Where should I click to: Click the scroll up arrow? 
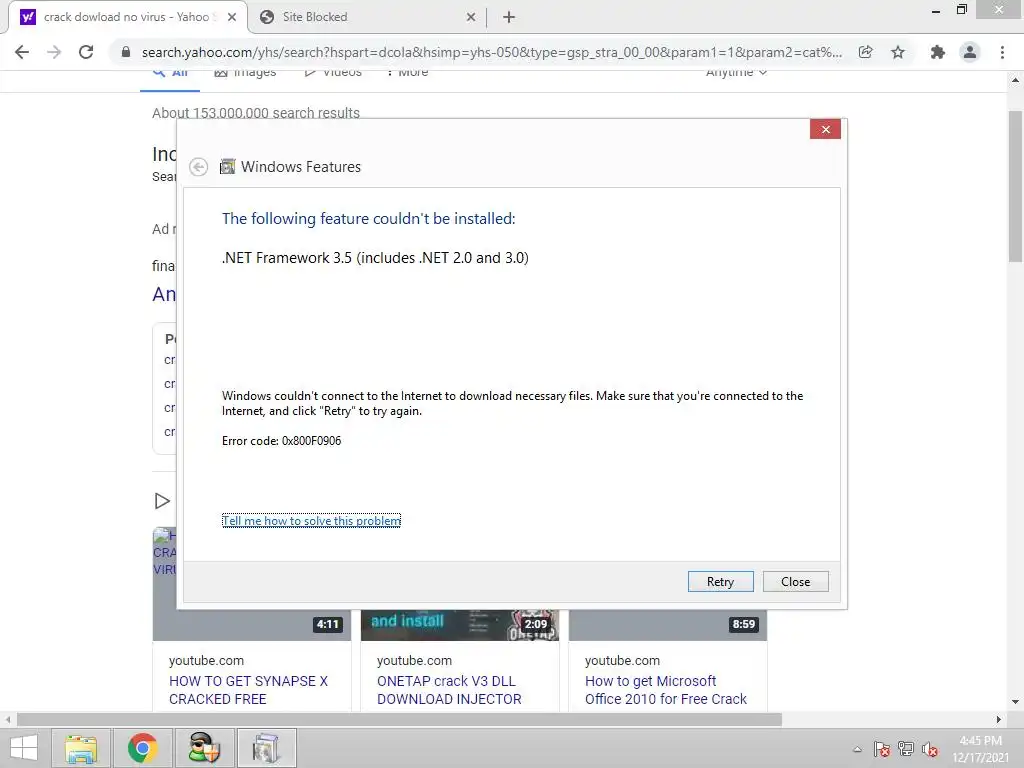click(1015, 80)
